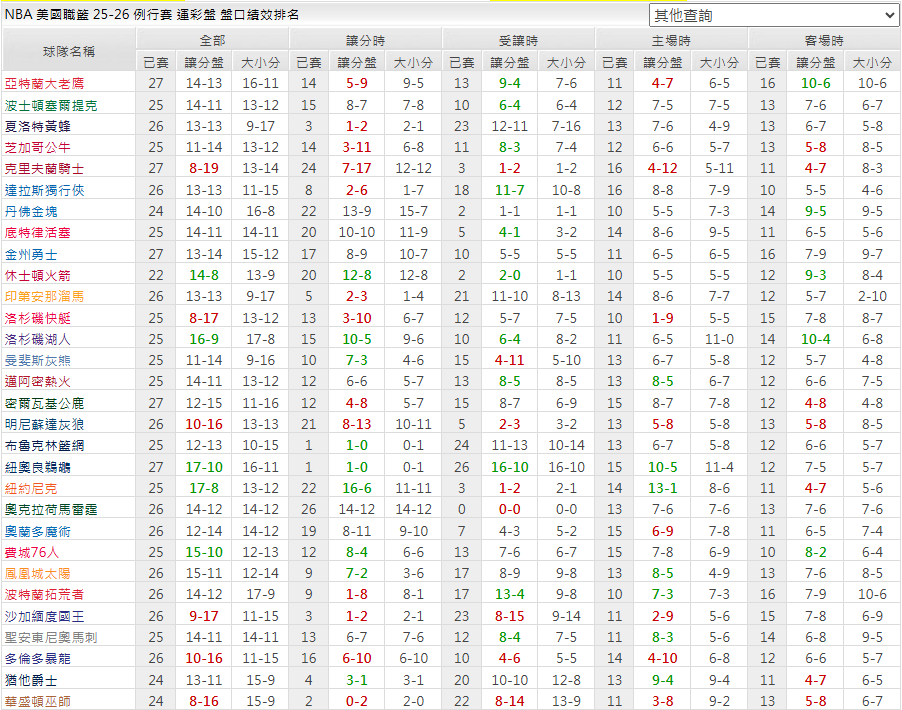
Task: Click the 讓分時 column group header
Action: tap(365, 40)
